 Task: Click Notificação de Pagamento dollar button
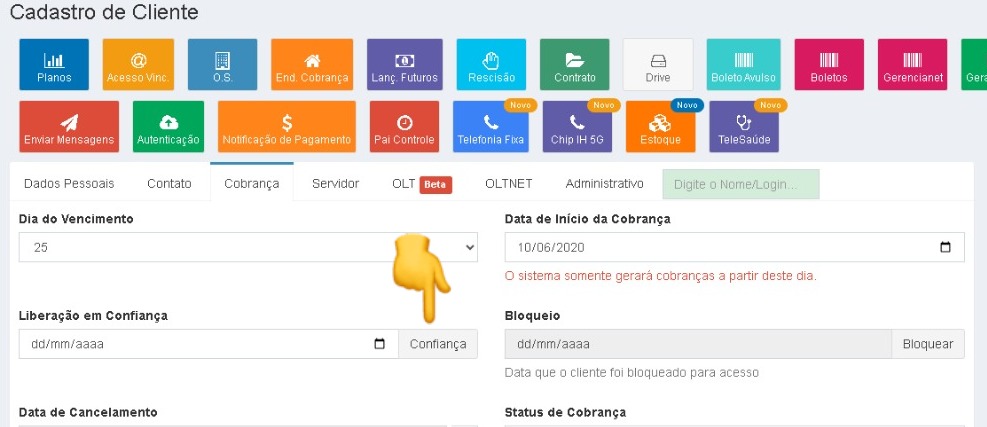click(x=287, y=127)
